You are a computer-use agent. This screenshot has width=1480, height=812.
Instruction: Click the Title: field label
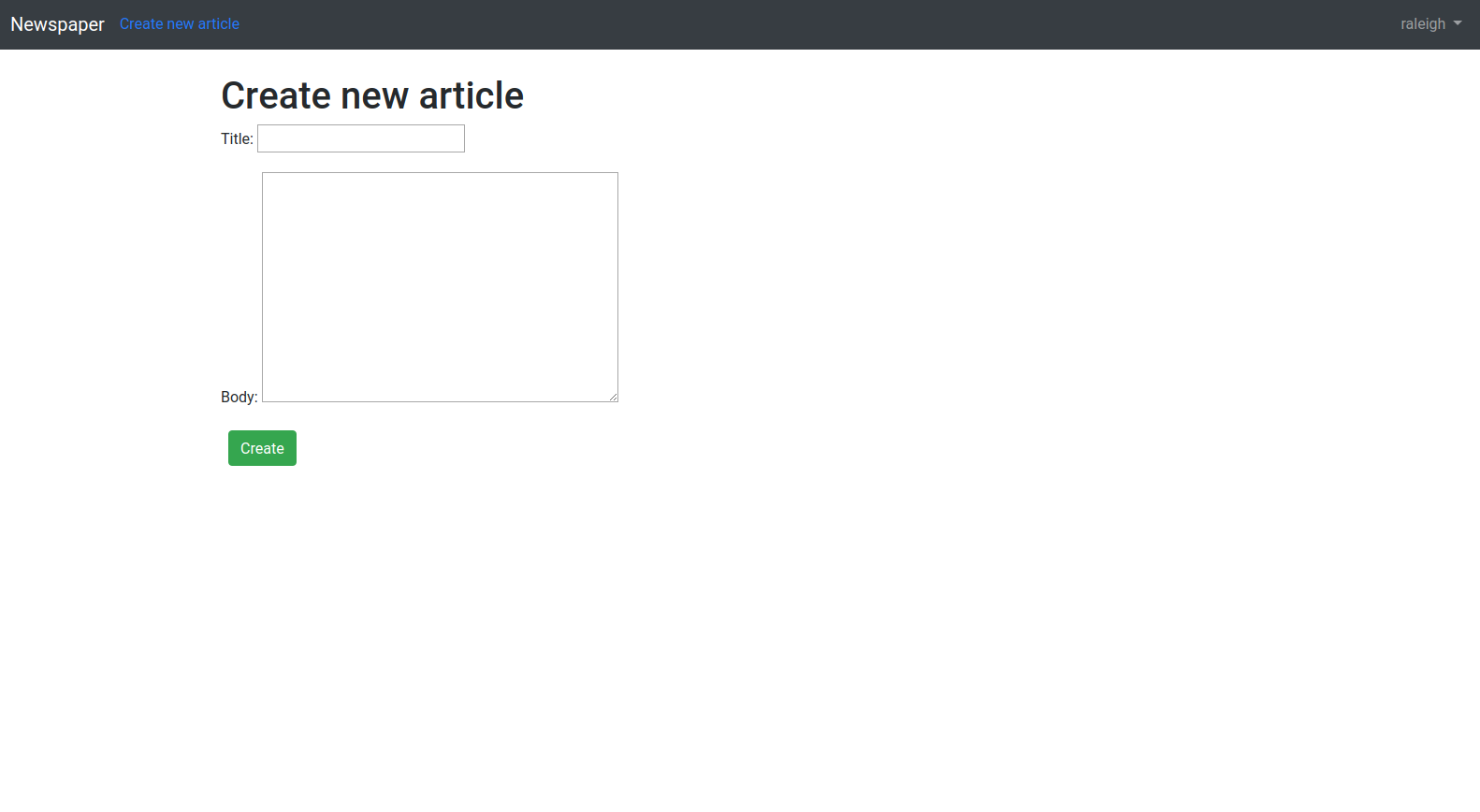tap(237, 138)
